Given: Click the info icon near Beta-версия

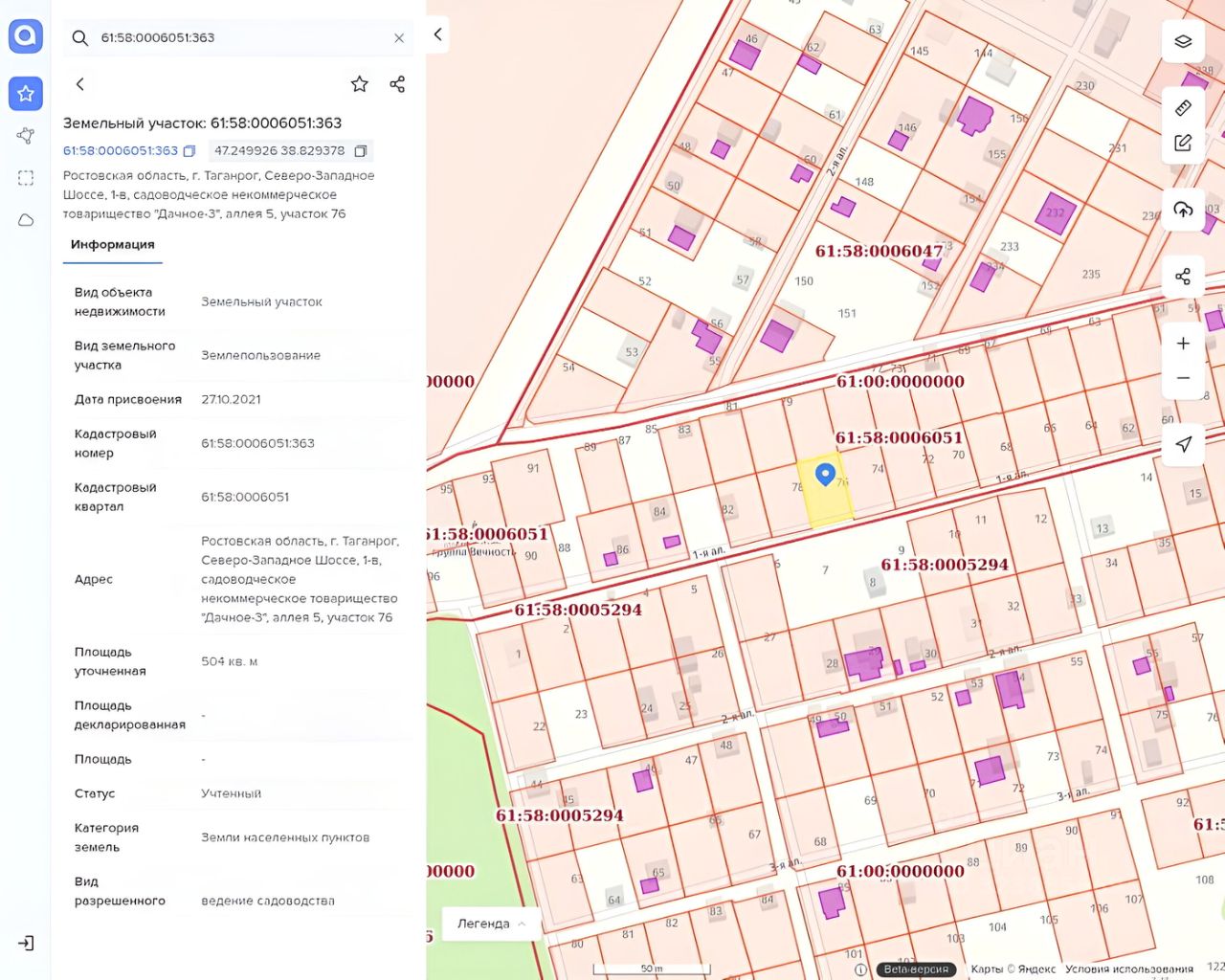Looking at the screenshot, I should coord(860,969).
